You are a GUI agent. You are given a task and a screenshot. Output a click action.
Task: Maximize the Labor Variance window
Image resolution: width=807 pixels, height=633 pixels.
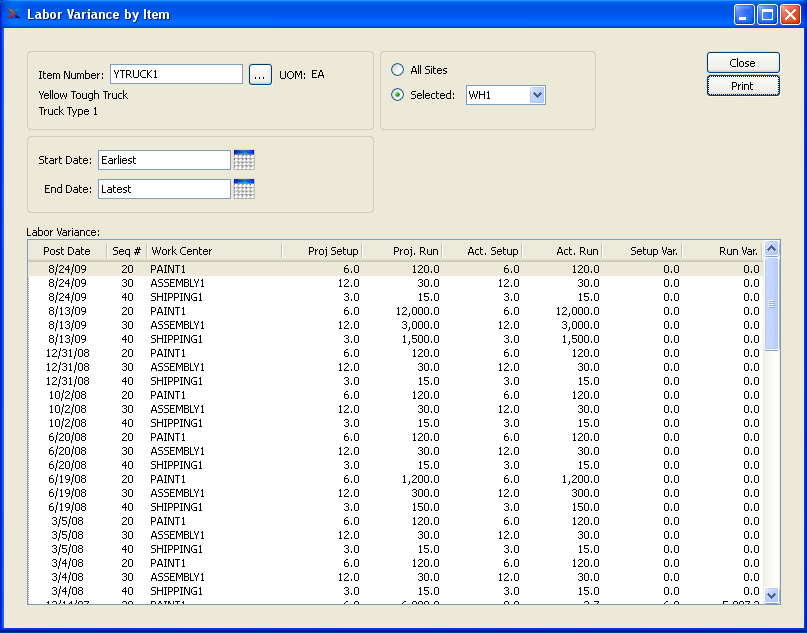point(767,15)
